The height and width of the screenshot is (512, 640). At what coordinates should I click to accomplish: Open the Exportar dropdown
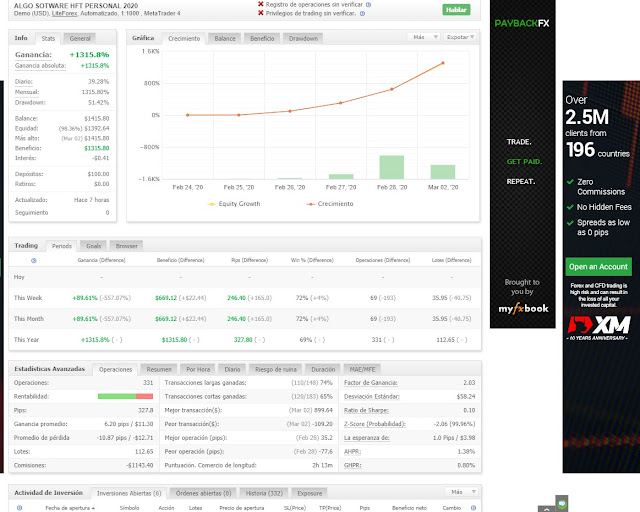click(x=460, y=37)
